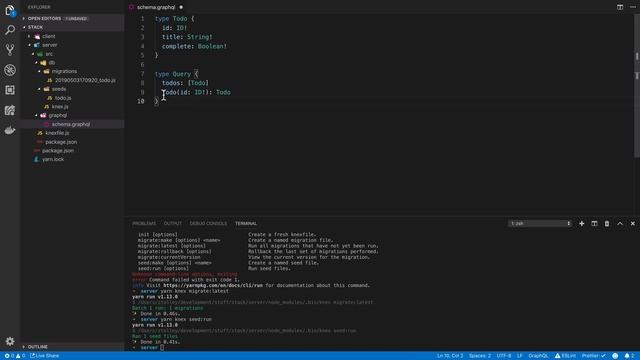Expand the client folder

[x=49, y=36]
